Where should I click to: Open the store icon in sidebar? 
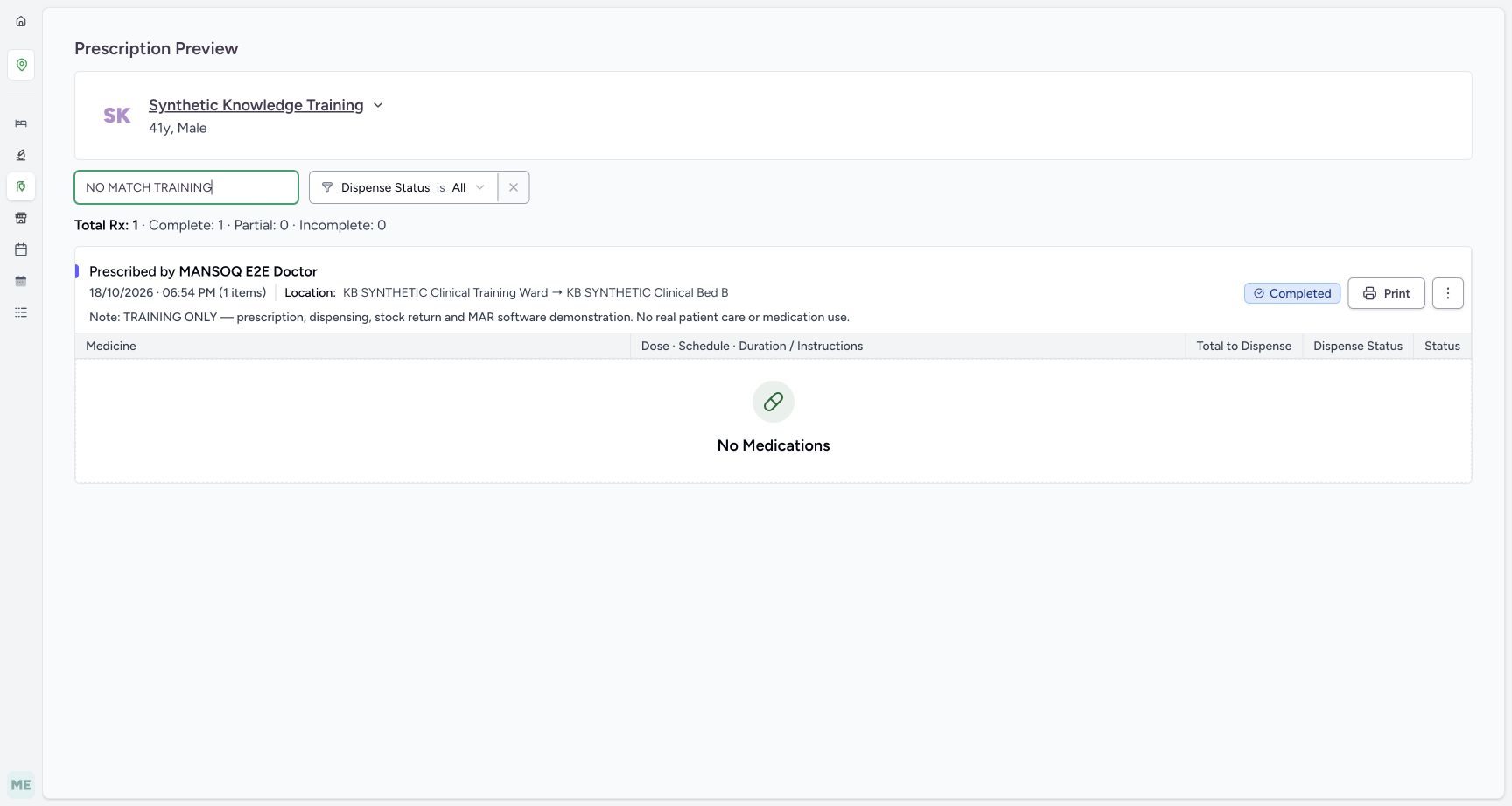pos(21,218)
